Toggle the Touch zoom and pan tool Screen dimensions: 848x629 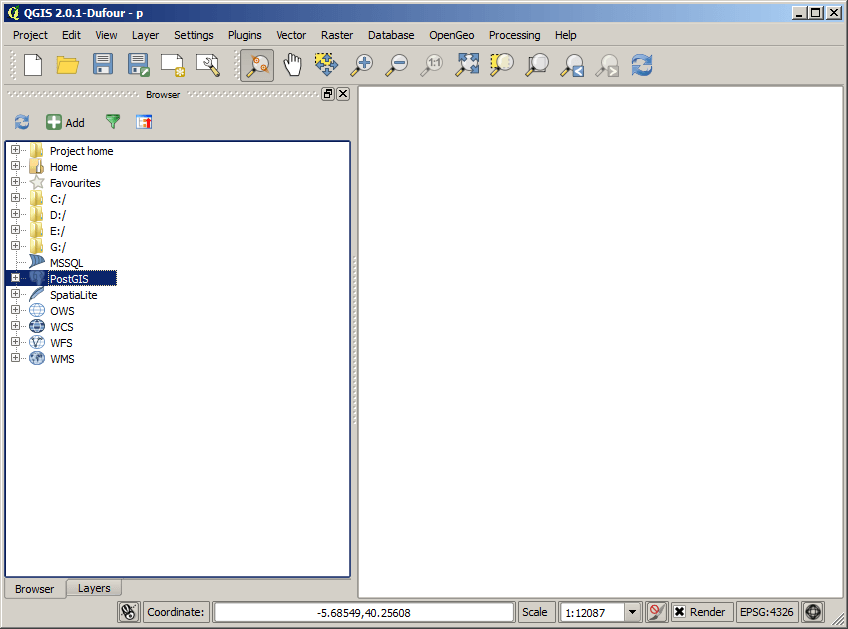coord(257,65)
